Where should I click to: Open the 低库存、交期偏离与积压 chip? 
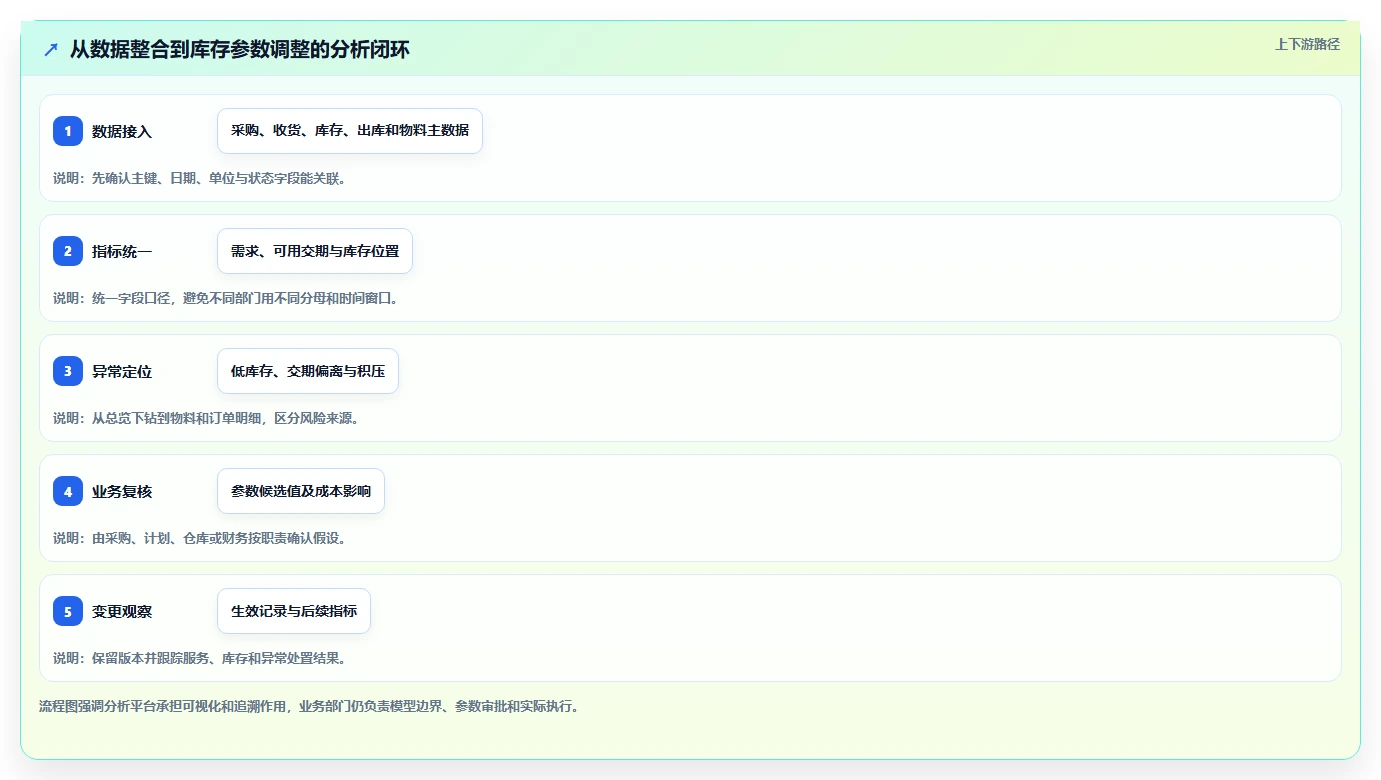308,371
